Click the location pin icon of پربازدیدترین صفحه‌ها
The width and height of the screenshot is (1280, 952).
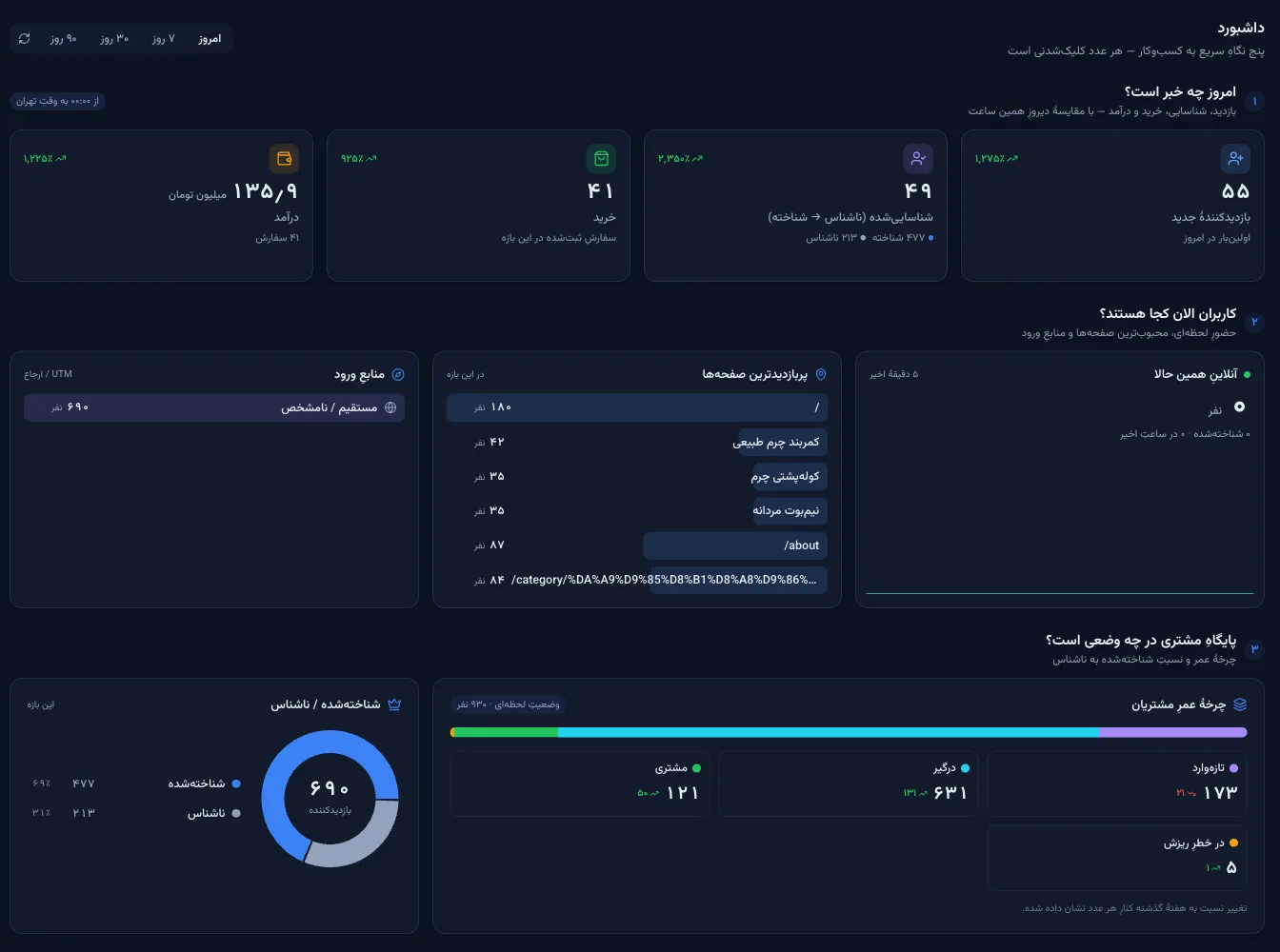pyautogui.click(x=821, y=374)
